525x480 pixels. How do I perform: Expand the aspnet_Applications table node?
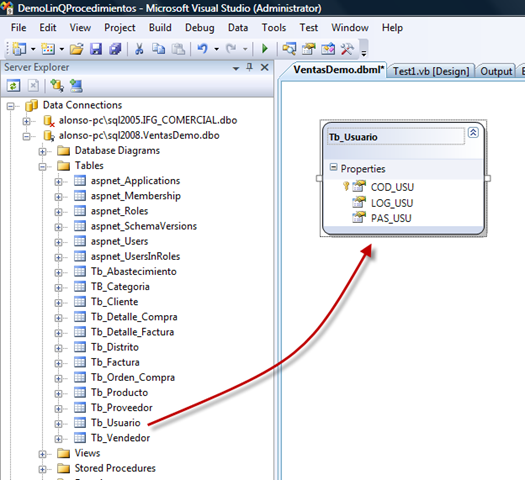pyautogui.click(x=58, y=182)
